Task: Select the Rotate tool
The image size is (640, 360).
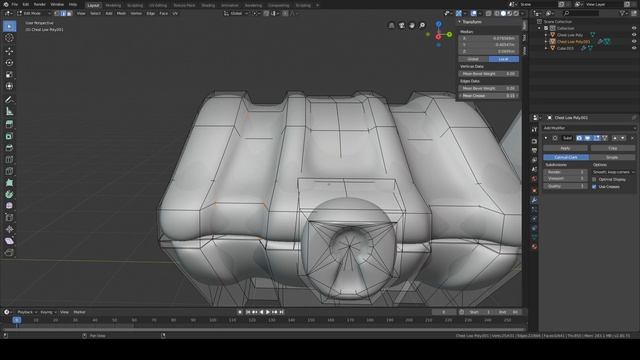Action: point(9,63)
